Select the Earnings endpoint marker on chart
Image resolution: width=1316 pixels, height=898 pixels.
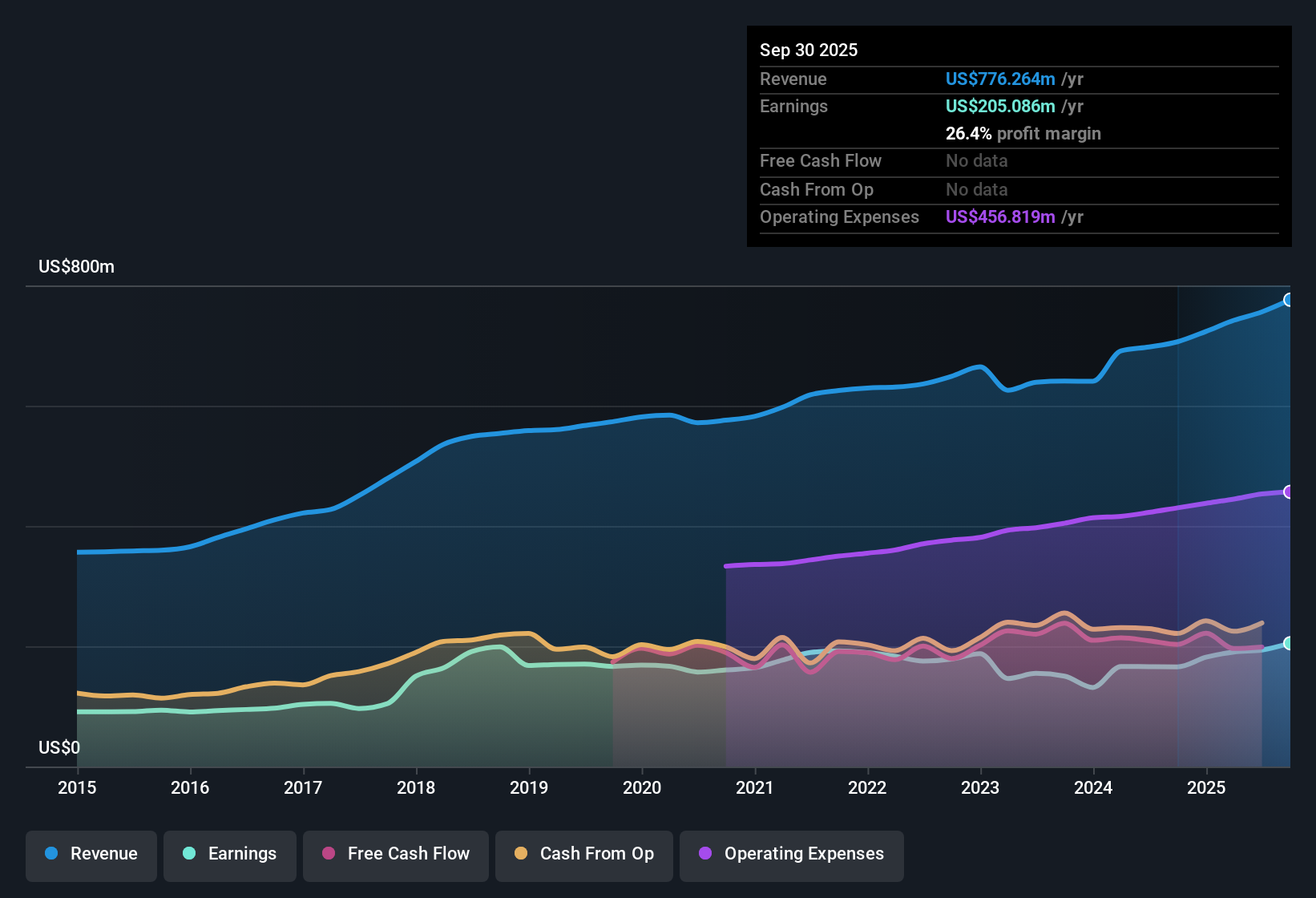1289,643
